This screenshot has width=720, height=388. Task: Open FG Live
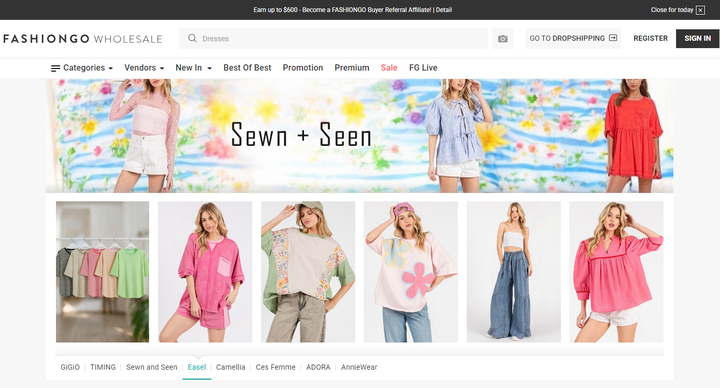click(x=423, y=67)
